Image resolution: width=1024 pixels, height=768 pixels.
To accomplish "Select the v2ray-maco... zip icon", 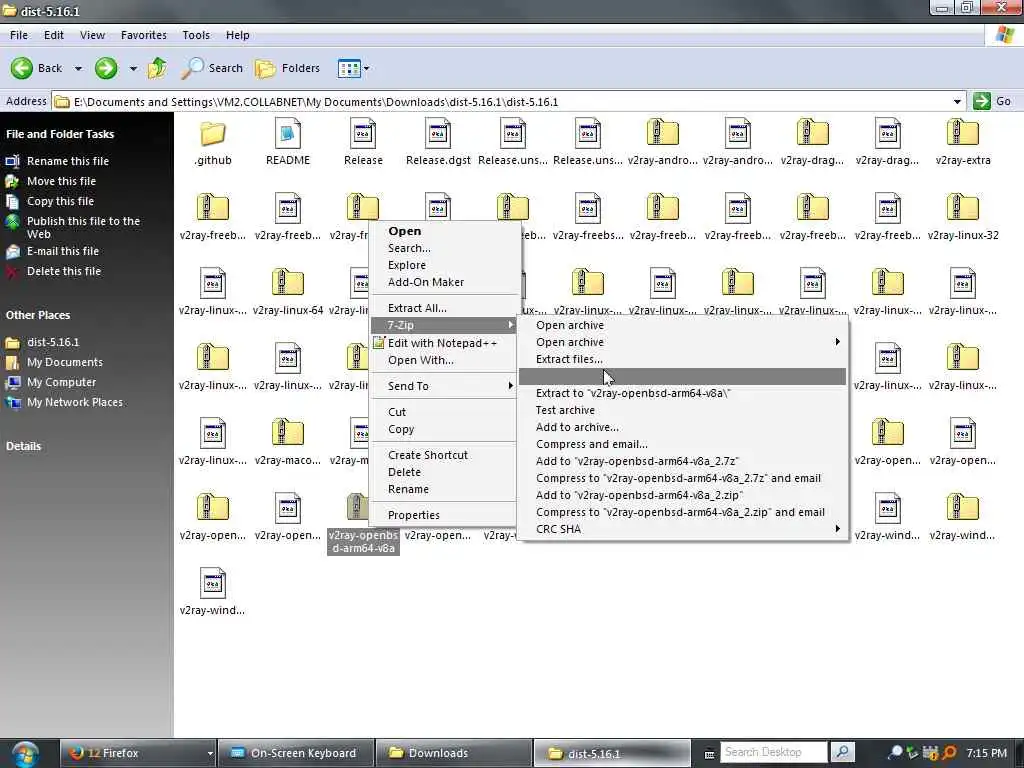I will pyautogui.click(x=288, y=433).
